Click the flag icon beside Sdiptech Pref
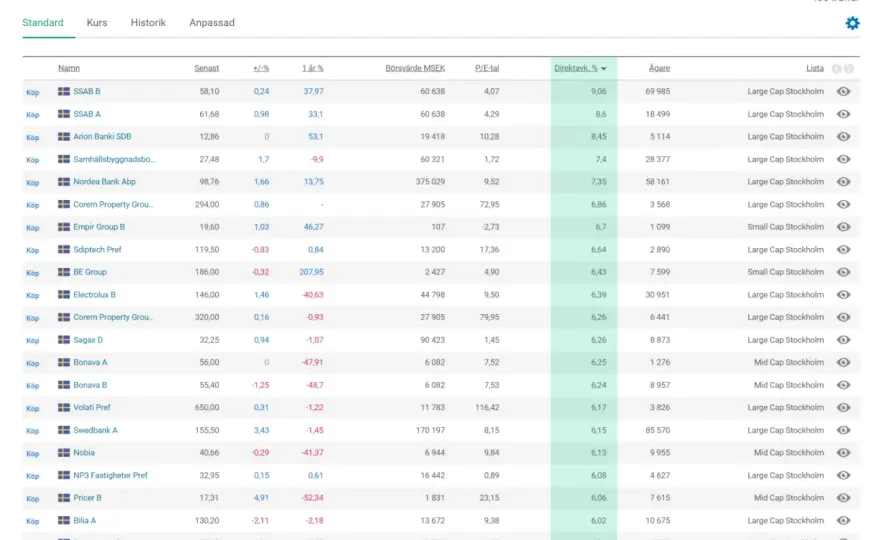This screenshot has height=540, width=880. click(x=64, y=249)
